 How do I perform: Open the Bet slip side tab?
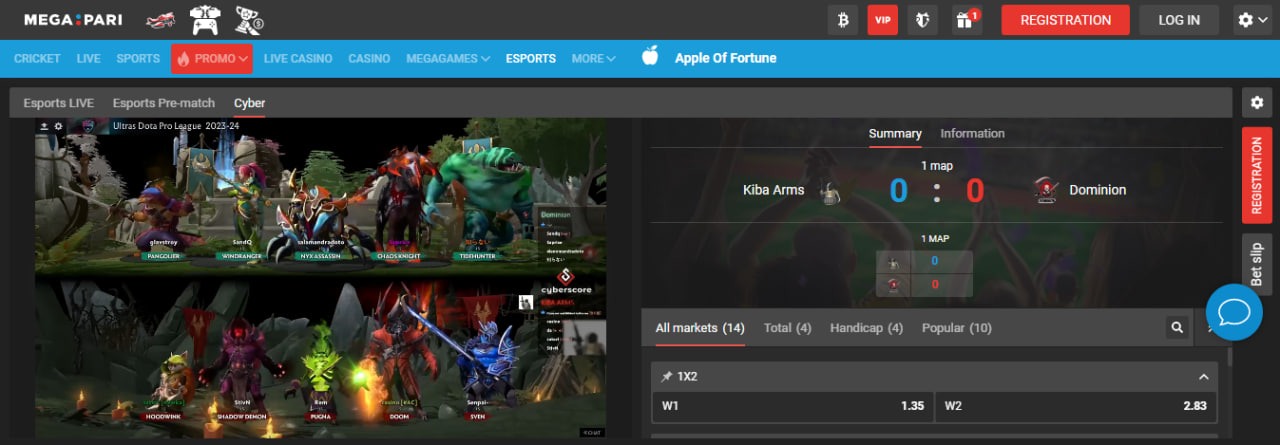[1257, 264]
